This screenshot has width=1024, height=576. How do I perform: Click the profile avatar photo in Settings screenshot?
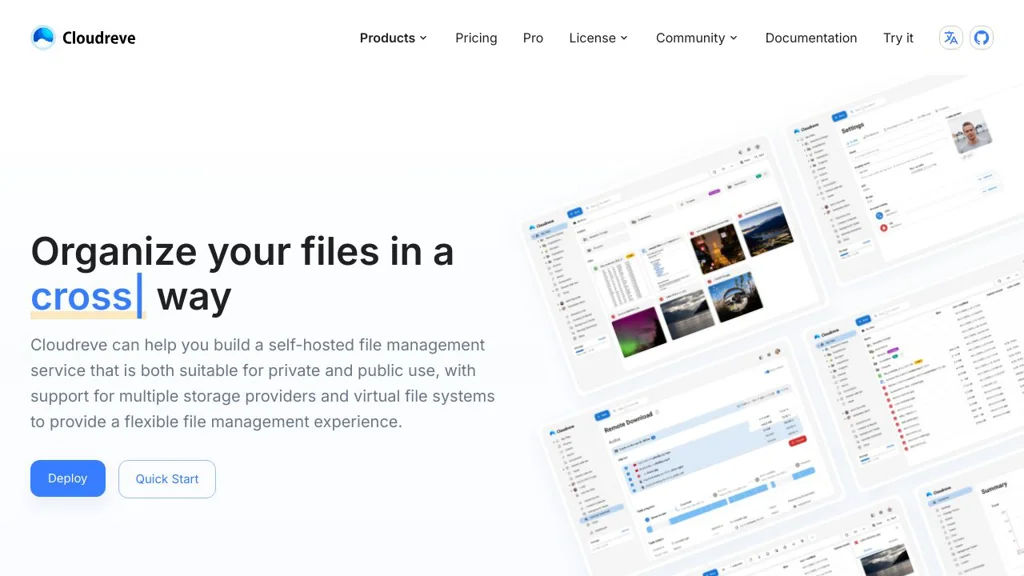970,135
